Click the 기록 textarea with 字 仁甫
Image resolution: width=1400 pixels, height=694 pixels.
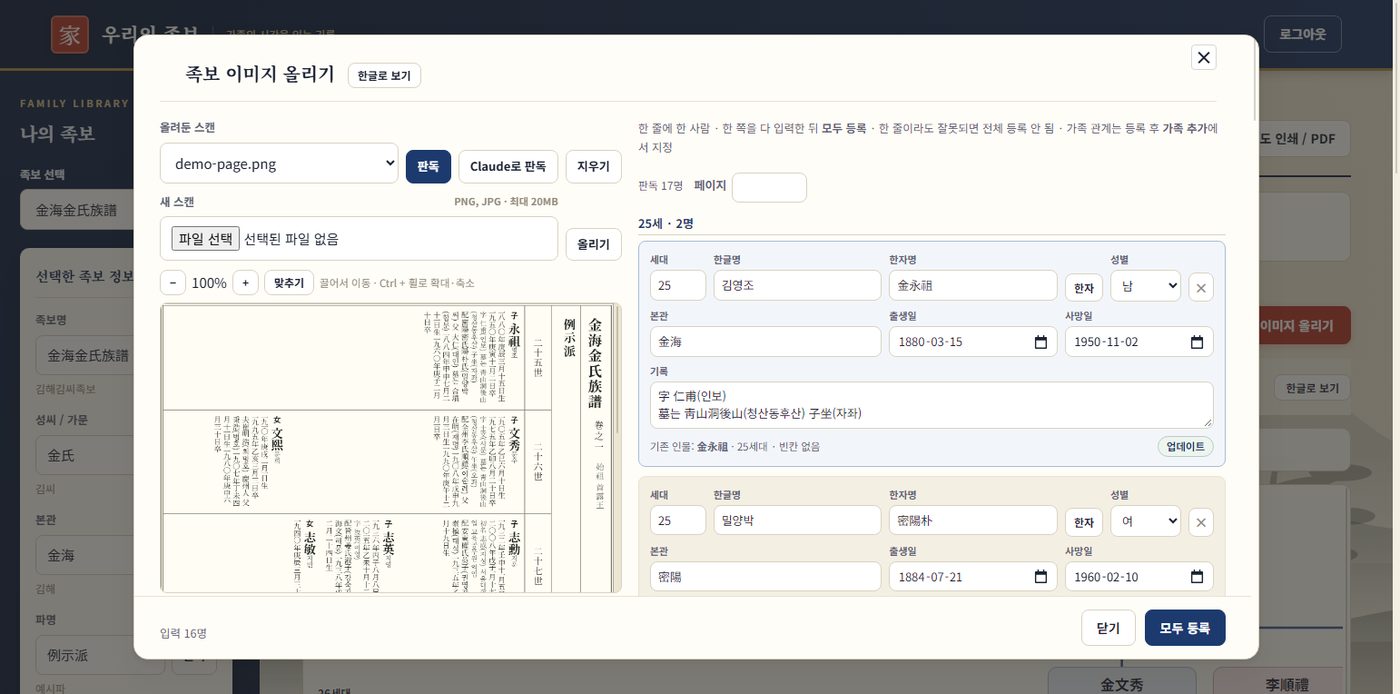pos(931,405)
